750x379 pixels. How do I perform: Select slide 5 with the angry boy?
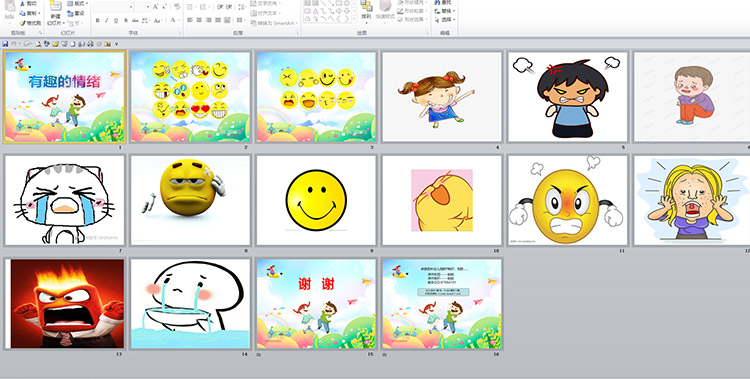pyautogui.click(x=567, y=97)
